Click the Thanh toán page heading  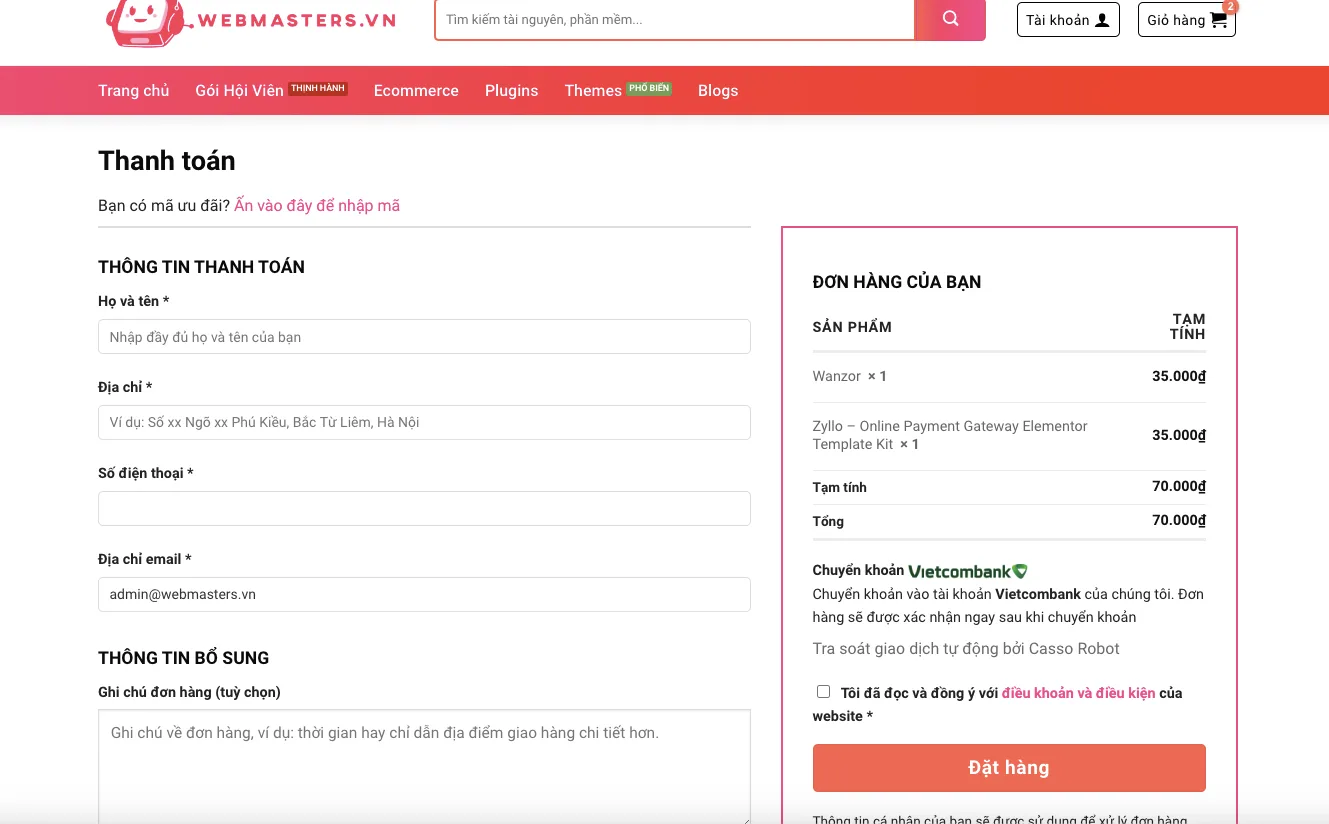[x=167, y=161]
